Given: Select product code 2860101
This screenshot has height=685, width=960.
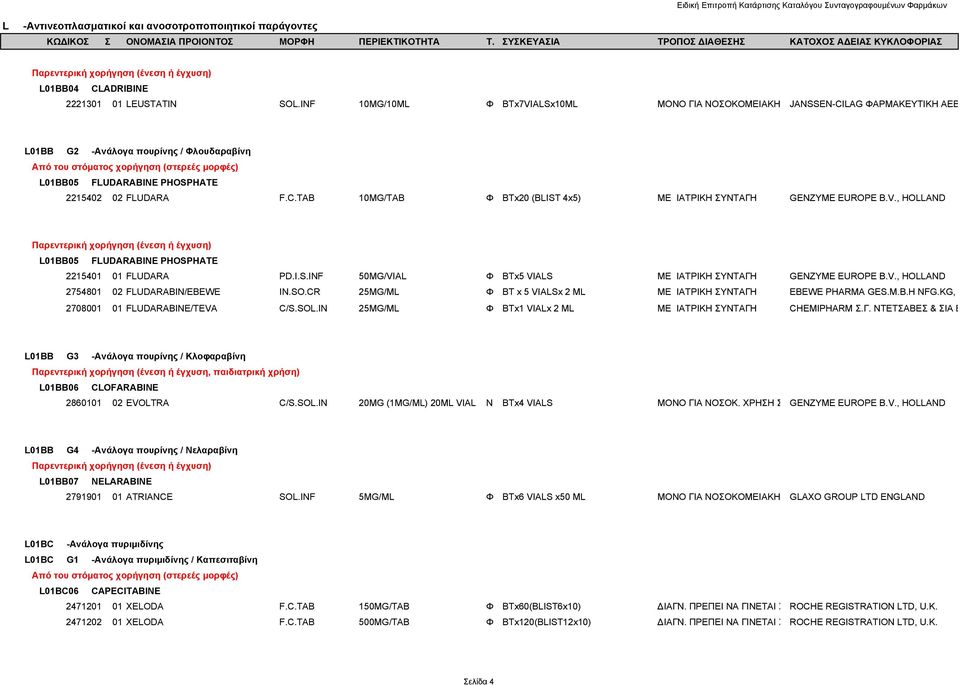Looking at the screenshot, I should [x=83, y=403].
